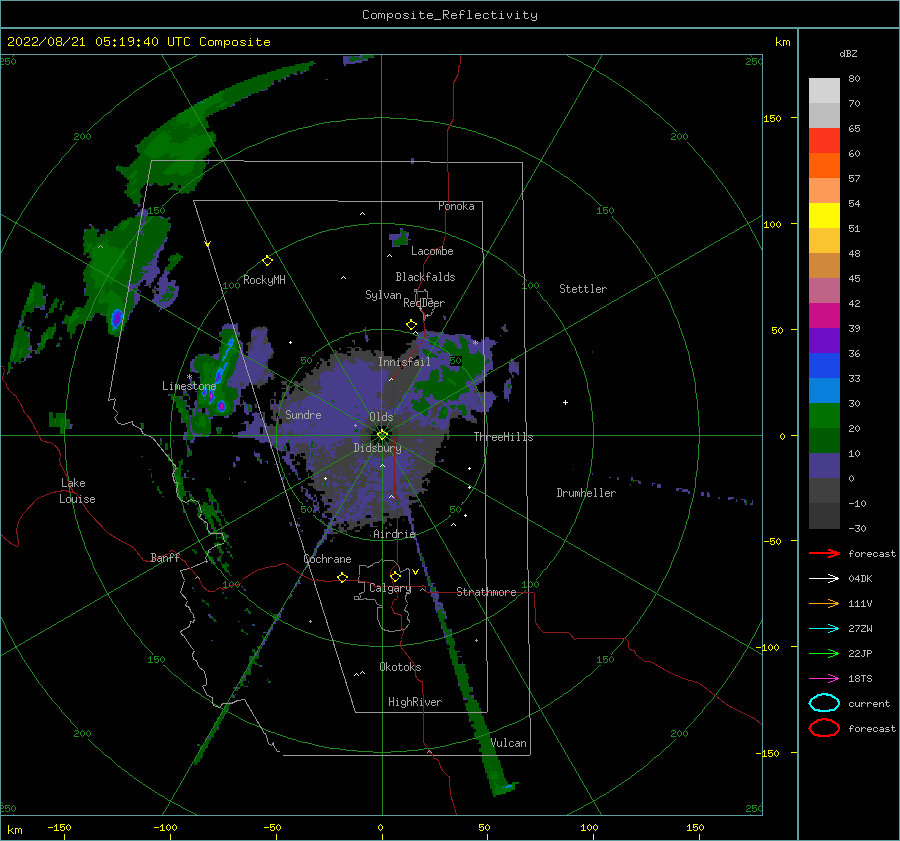Click the Banff label on map
The image size is (900, 841).
(x=165, y=557)
